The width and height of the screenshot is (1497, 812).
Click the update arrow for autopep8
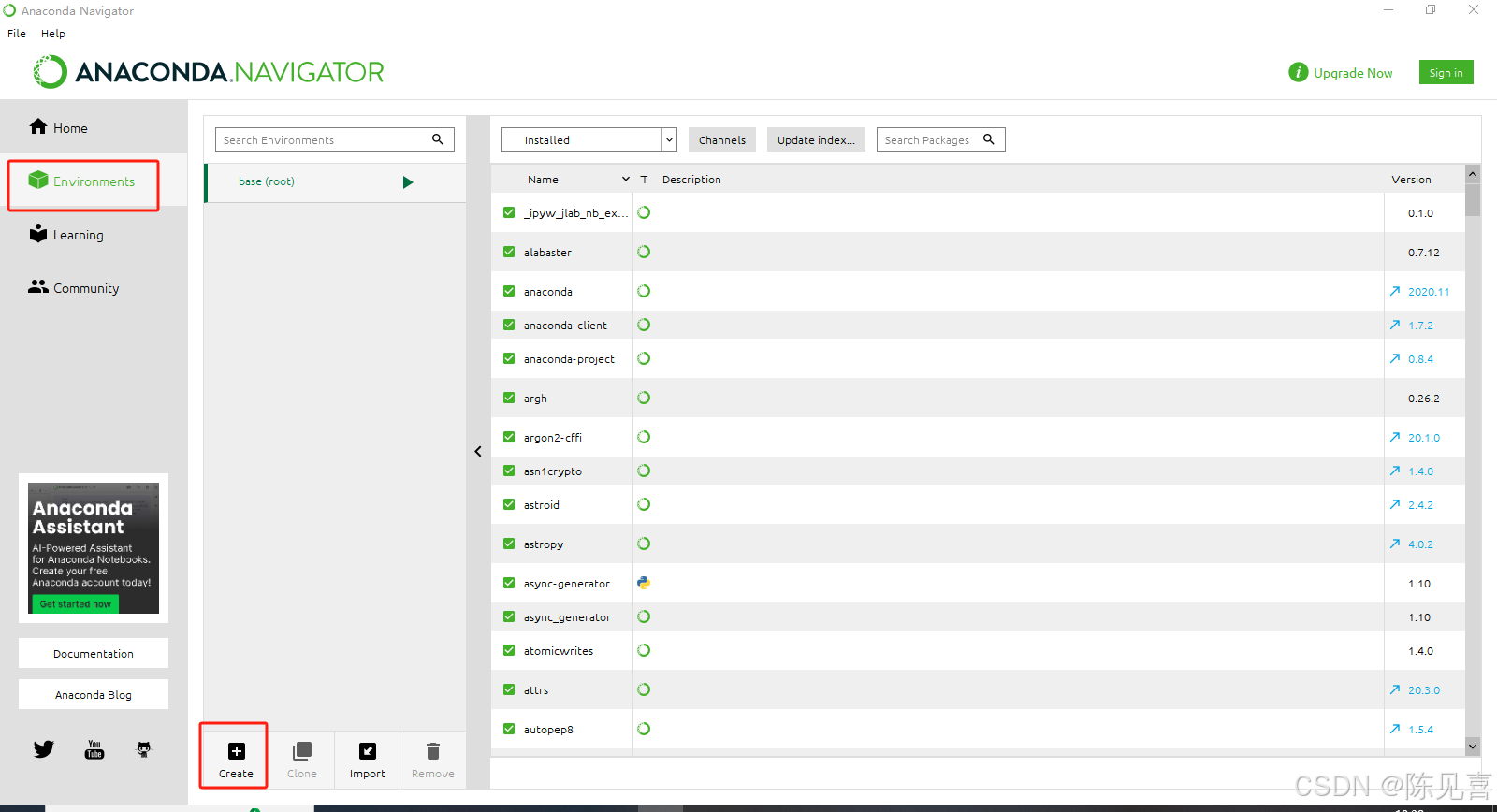1395,729
